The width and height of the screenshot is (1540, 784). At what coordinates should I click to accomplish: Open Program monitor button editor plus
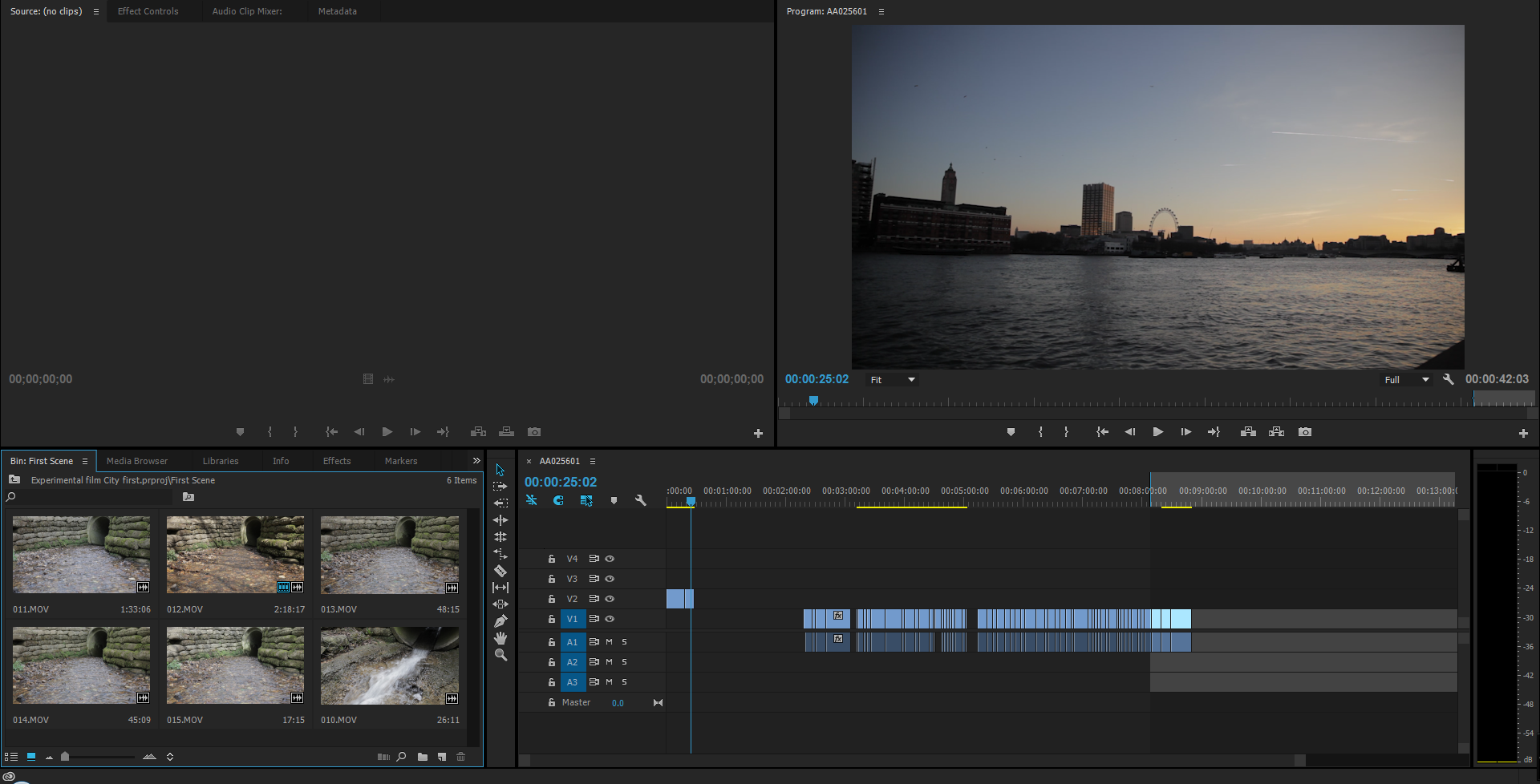1523,433
